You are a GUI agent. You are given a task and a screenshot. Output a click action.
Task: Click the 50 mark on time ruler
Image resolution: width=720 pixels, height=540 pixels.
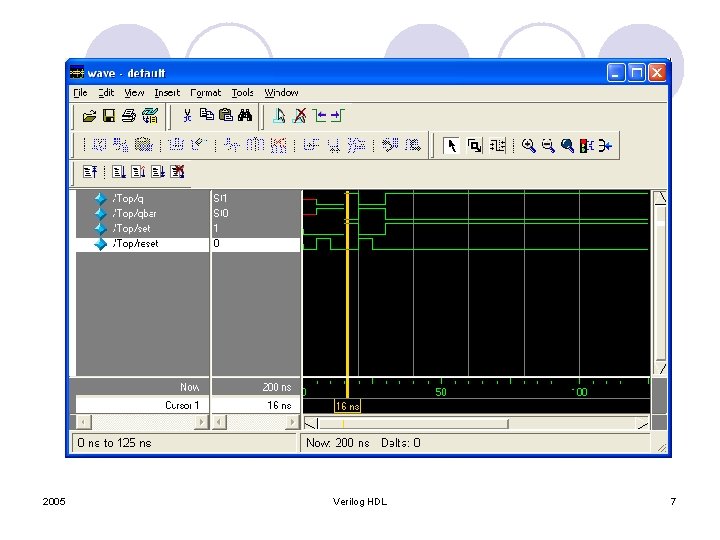tap(441, 392)
